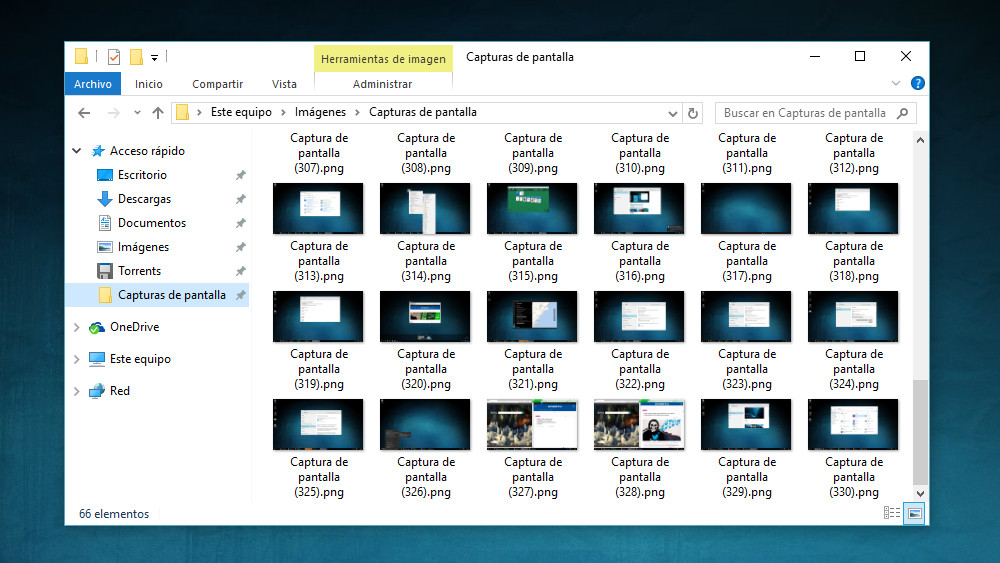The image size is (1000, 563).
Task: Click the pin icon next to Descargas
Action: click(x=240, y=199)
